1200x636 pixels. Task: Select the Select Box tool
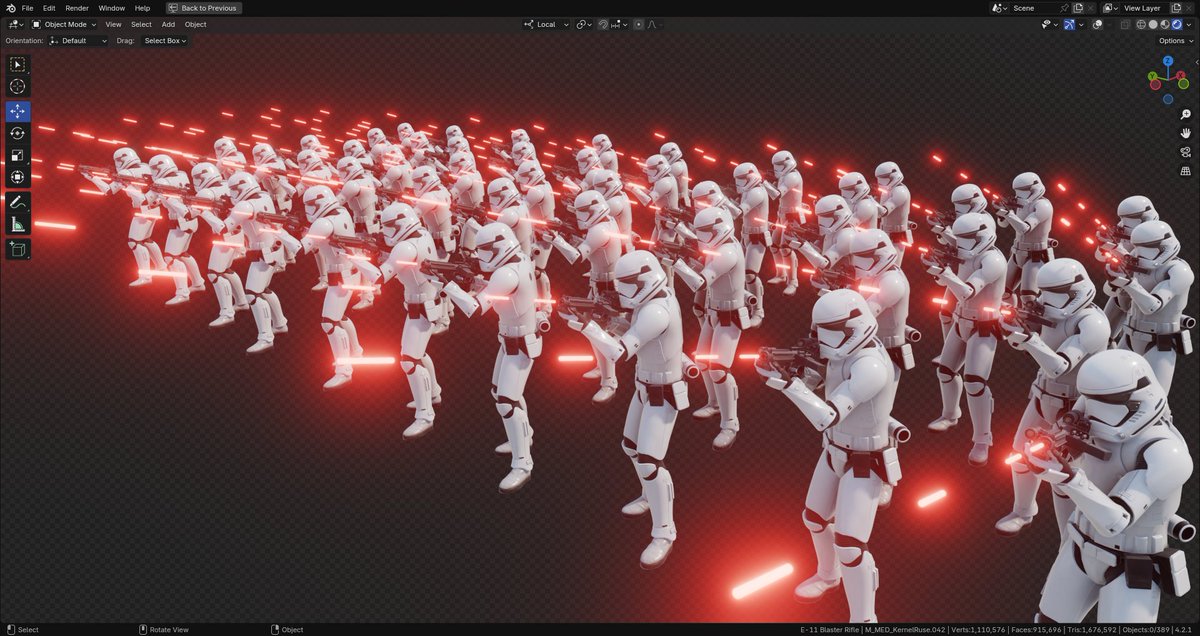pos(18,64)
